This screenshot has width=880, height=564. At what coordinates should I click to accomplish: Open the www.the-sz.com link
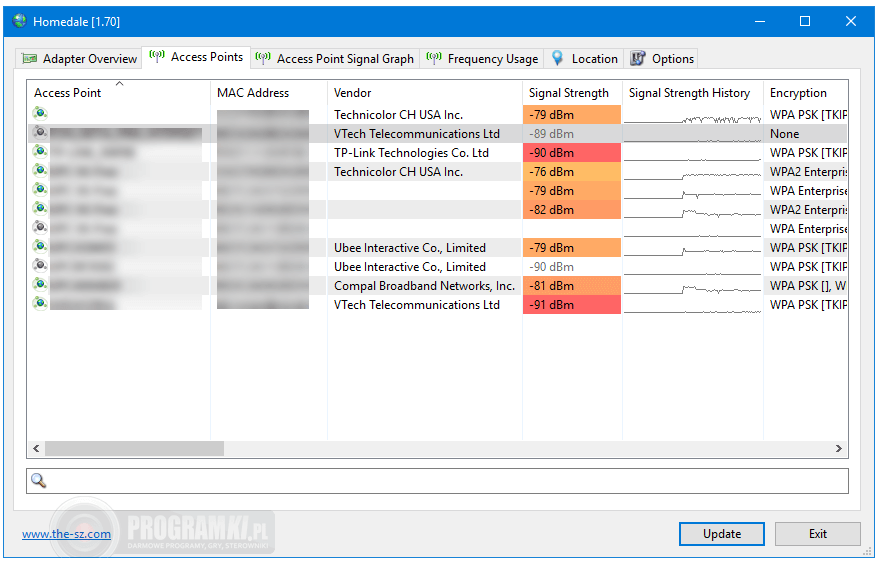(x=66, y=534)
